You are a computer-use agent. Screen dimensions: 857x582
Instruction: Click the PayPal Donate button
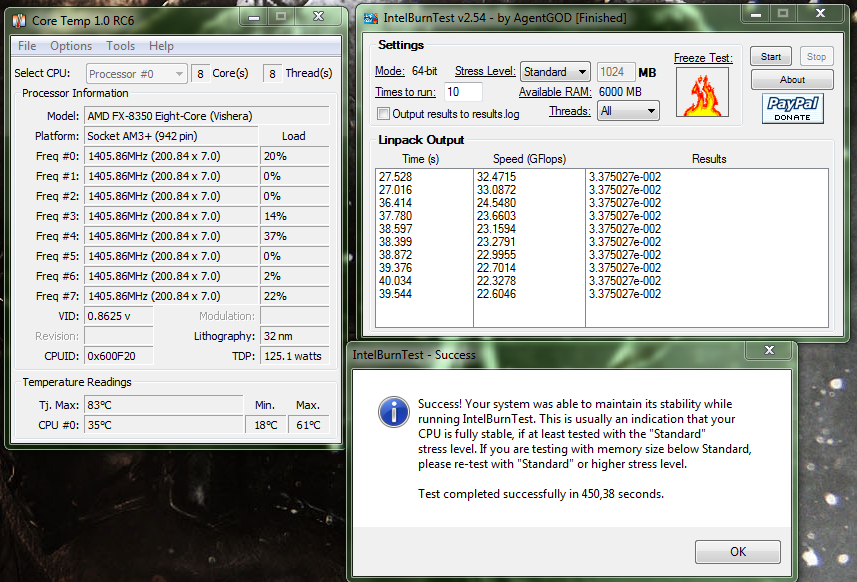[x=793, y=108]
